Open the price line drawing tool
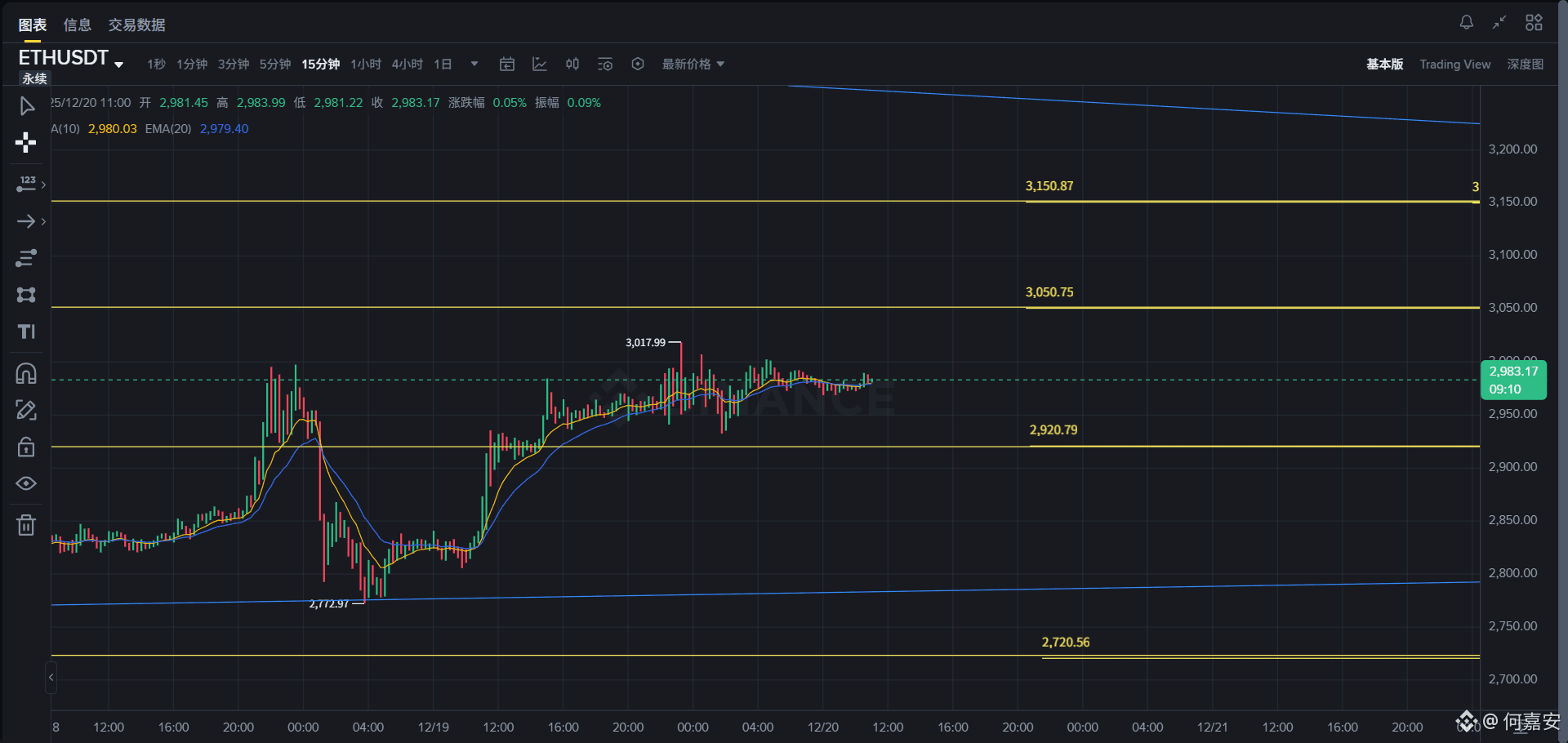The width and height of the screenshot is (1568, 743). (26, 185)
